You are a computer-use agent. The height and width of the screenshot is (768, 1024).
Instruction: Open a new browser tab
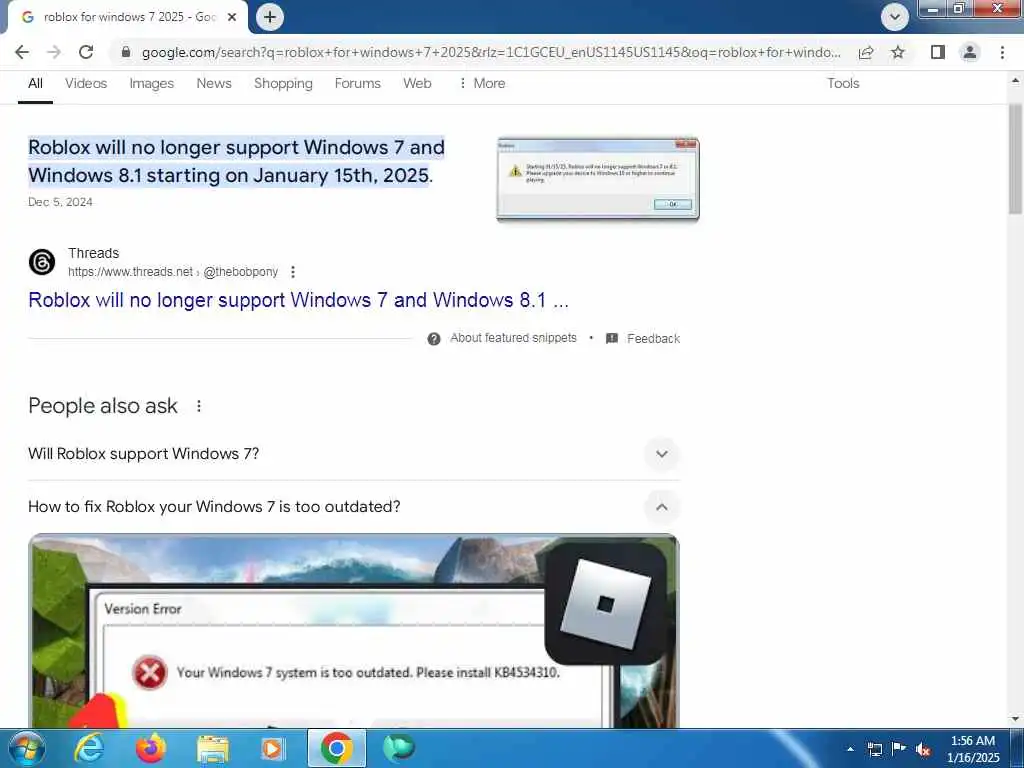point(270,17)
